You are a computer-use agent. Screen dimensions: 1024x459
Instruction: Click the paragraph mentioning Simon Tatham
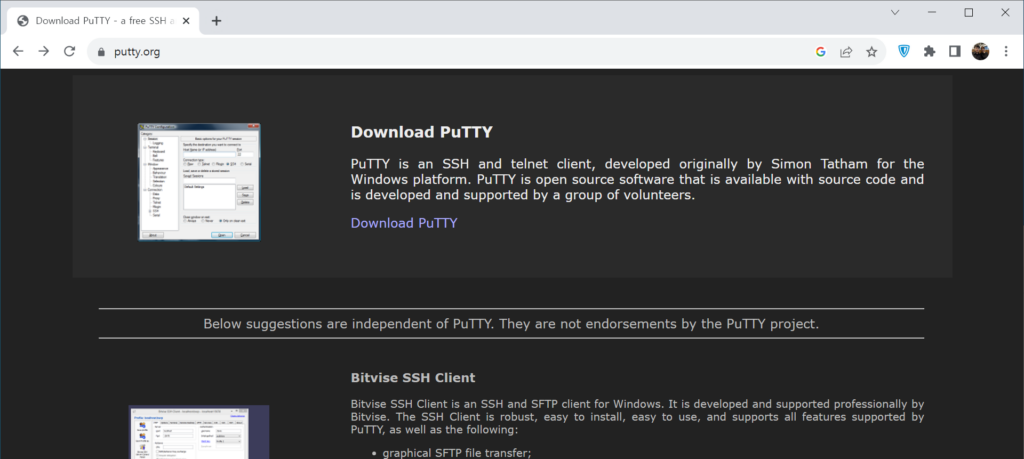click(637, 180)
